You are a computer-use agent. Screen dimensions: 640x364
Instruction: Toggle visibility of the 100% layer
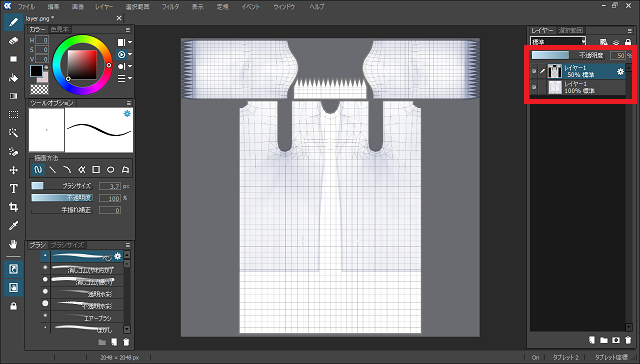pos(534,87)
